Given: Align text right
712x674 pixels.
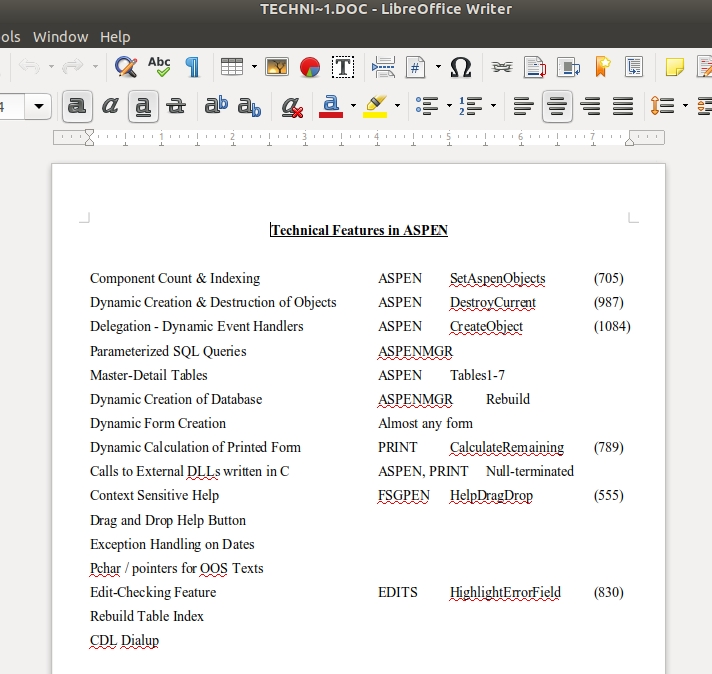Looking at the screenshot, I should [x=590, y=106].
